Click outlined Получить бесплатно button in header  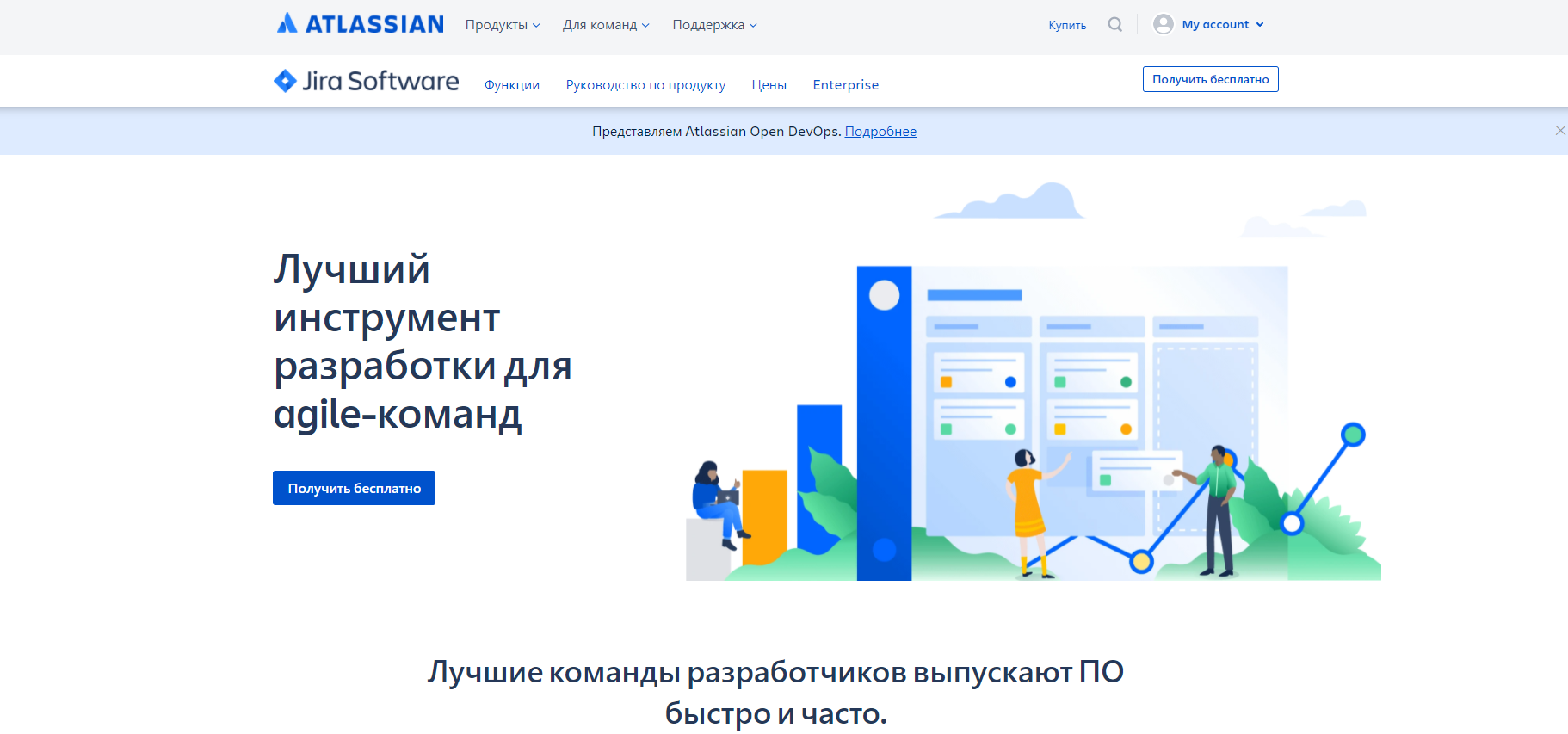pyautogui.click(x=1210, y=79)
